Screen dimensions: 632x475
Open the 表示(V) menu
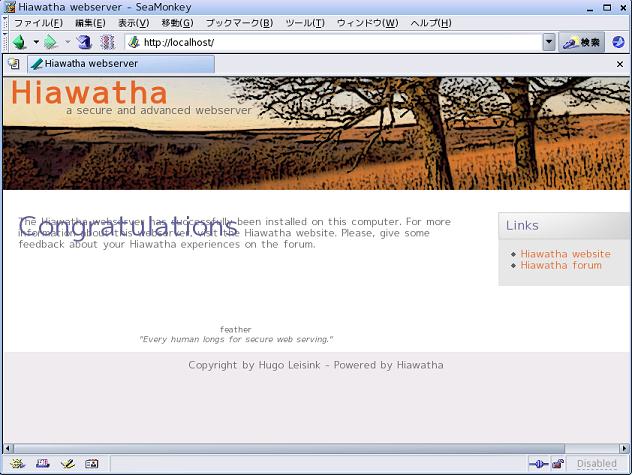133,23
